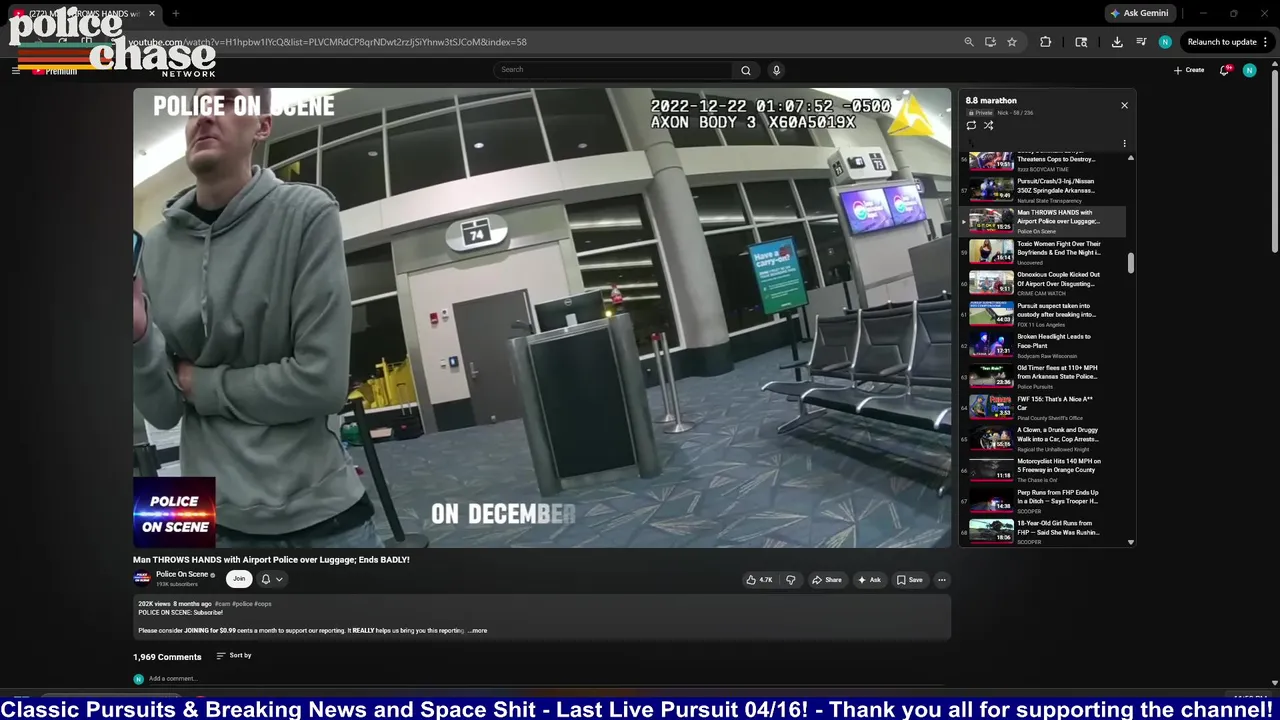
Task: Select 18-Year-Old Girl Runs from FHP video
Action: click(1044, 531)
